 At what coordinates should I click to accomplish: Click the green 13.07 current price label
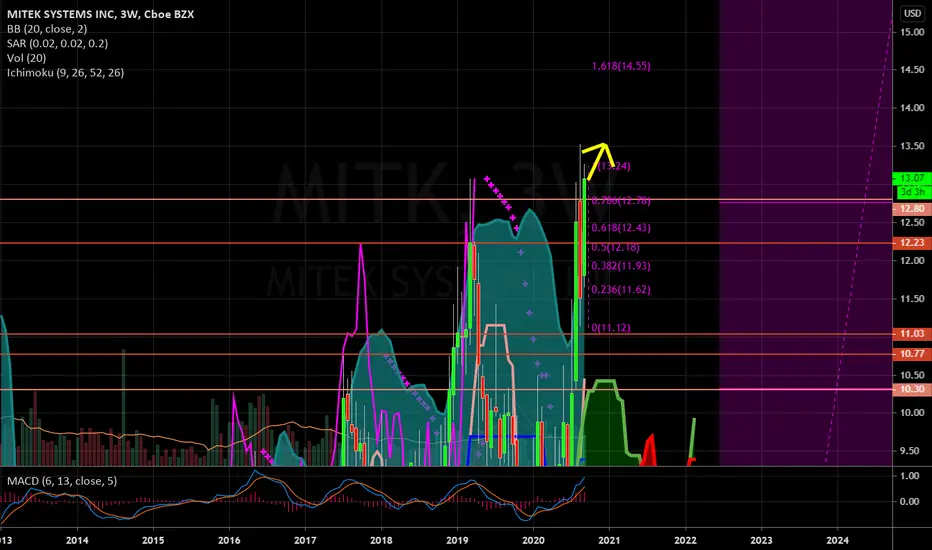912,178
